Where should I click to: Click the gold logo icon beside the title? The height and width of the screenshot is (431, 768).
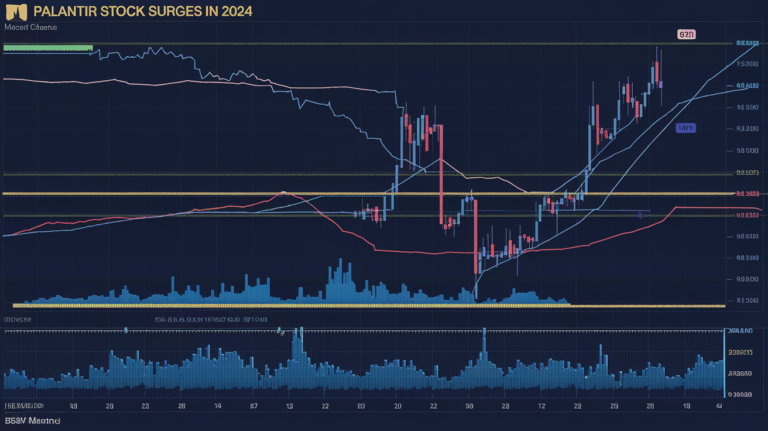tap(16, 12)
